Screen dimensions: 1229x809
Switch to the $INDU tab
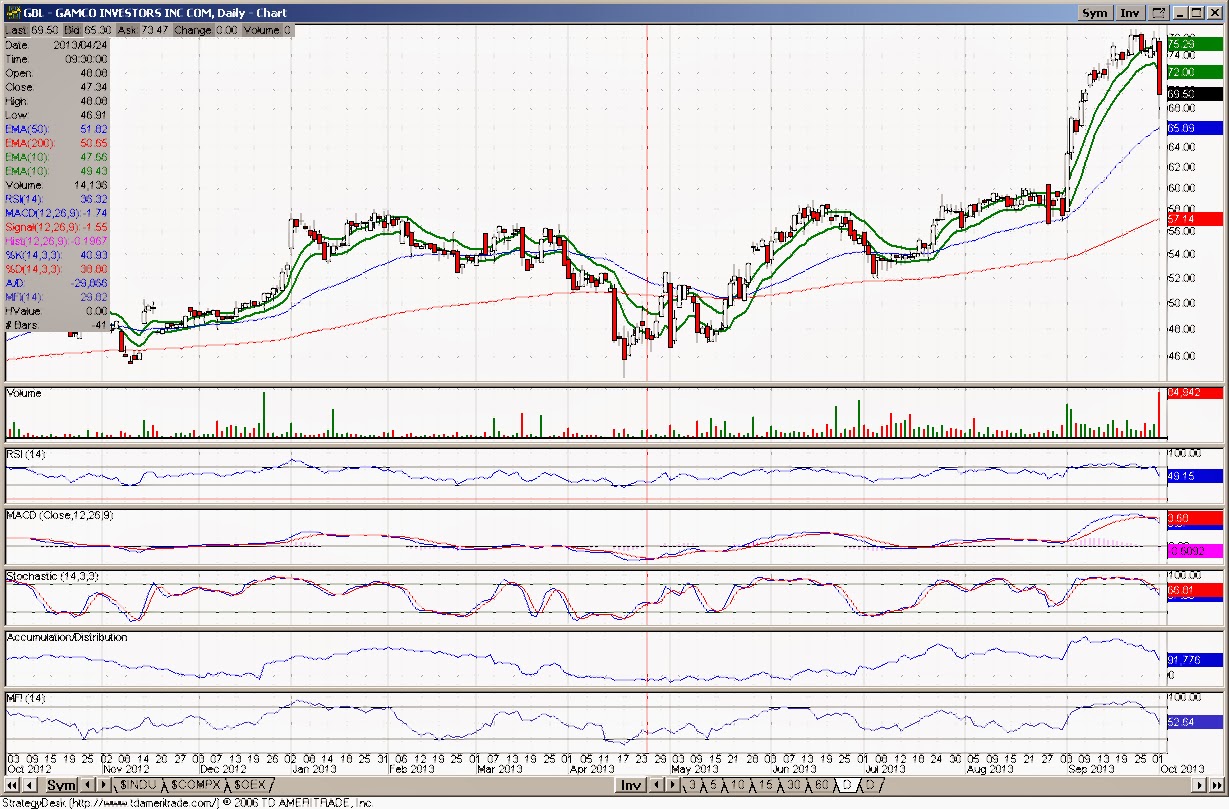tap(139, 786)
